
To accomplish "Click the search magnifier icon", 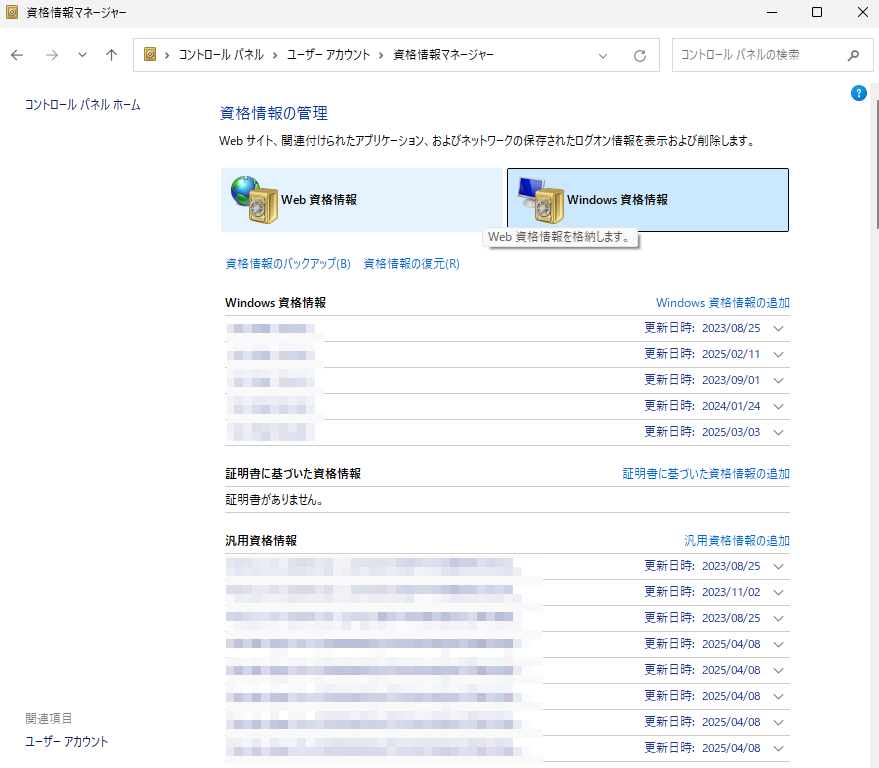I will click(x=853, y=55).
